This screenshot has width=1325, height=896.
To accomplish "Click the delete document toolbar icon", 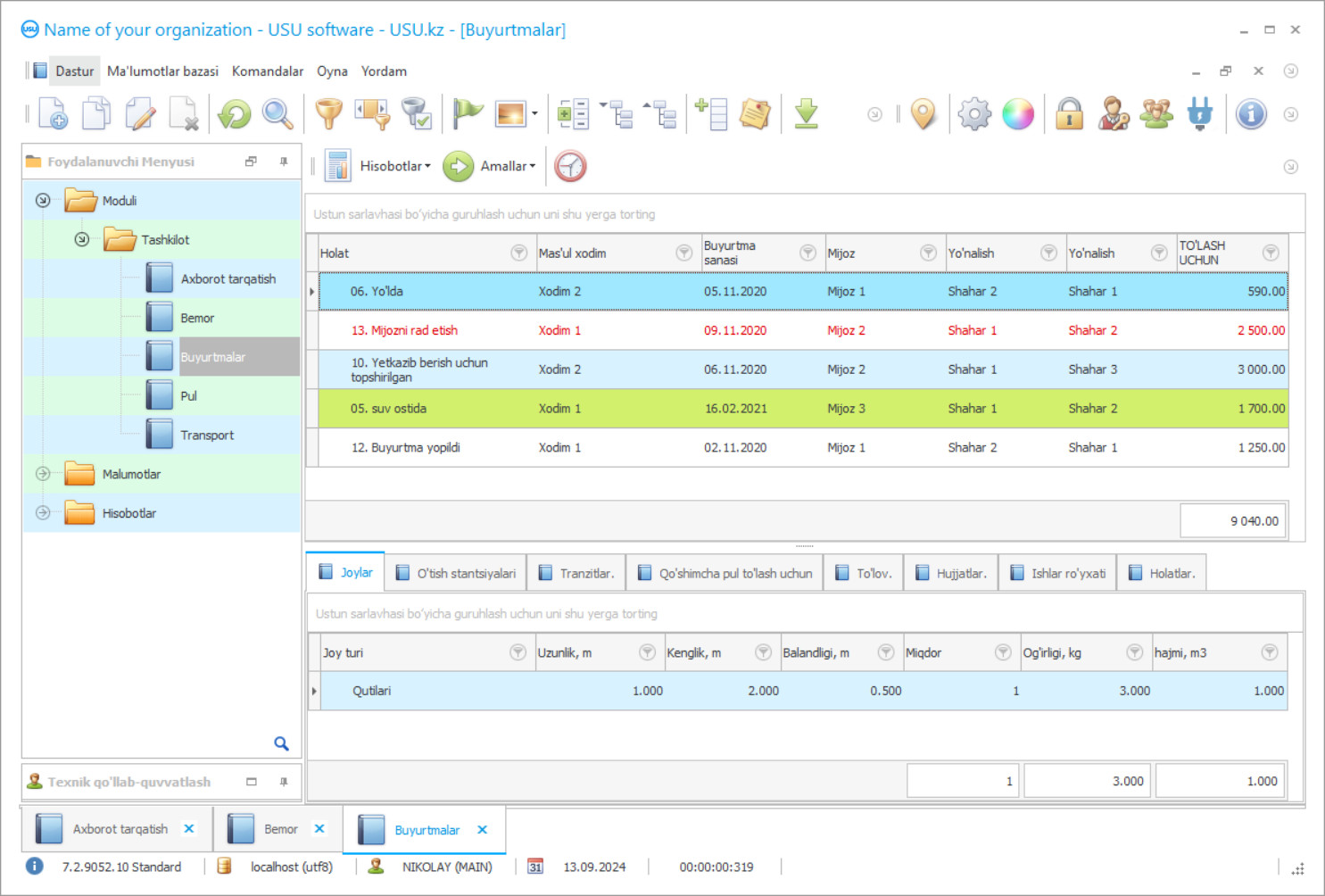I will tap(184, 114).
